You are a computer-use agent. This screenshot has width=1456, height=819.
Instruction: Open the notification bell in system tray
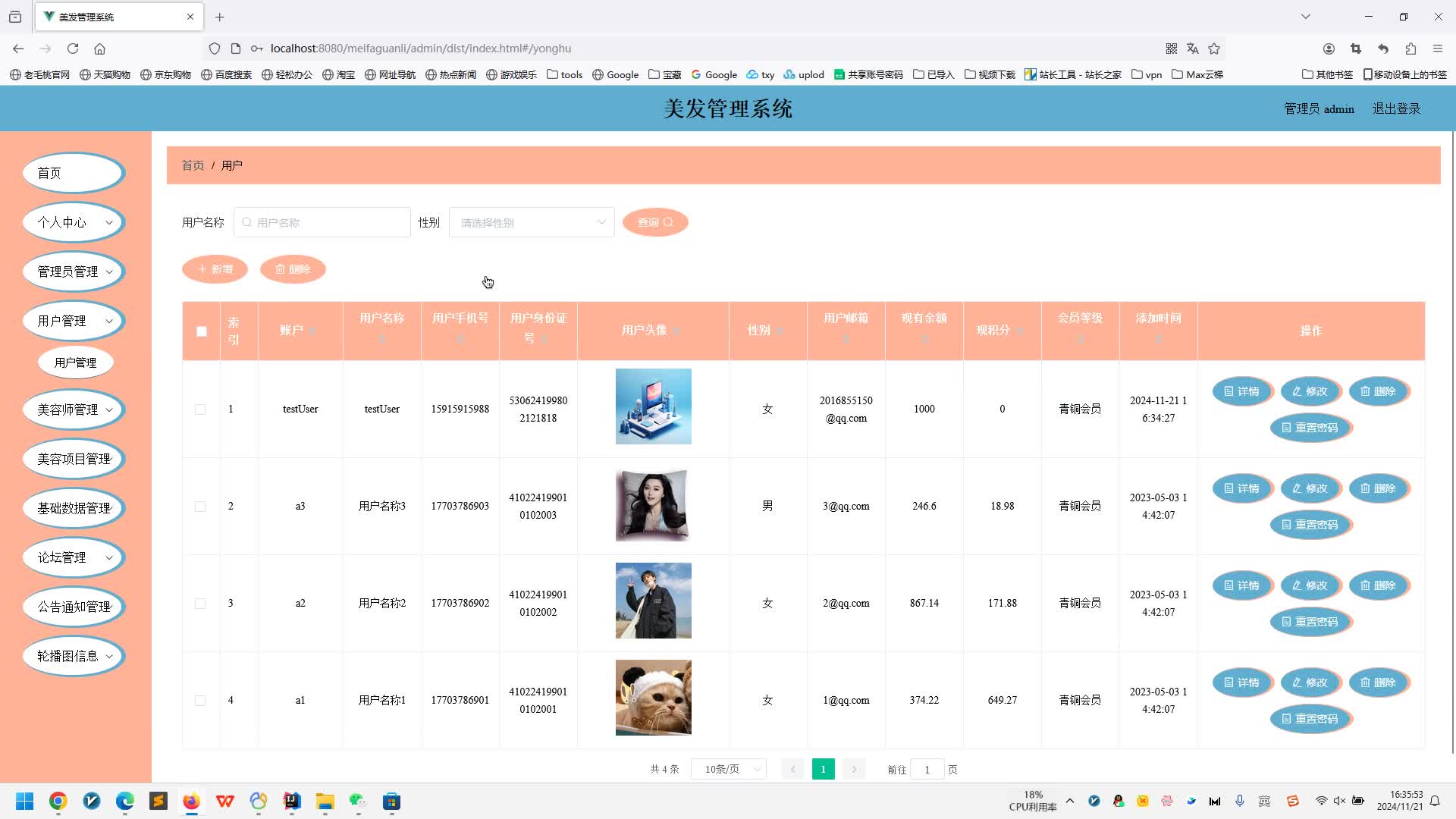tap(1435, 801)
